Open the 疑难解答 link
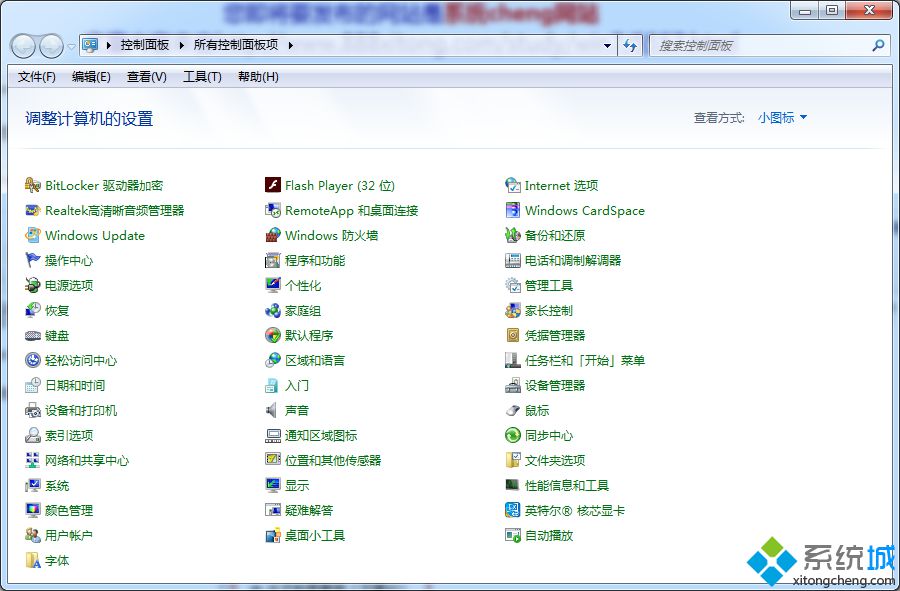Screen dimensions: 900x591 click(x=309, y=510)
